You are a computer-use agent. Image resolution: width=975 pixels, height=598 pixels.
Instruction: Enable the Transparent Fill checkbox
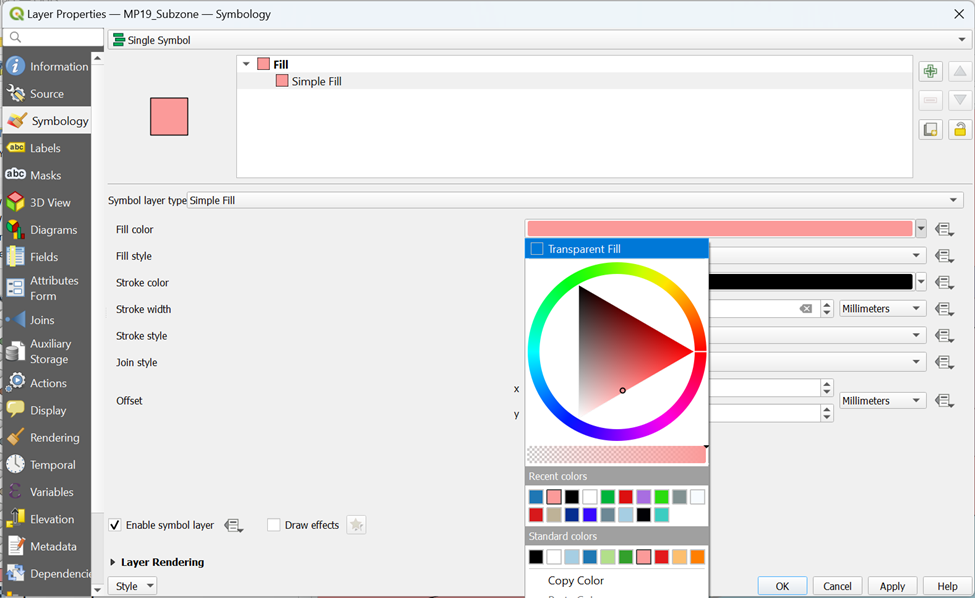click(537, 249)
